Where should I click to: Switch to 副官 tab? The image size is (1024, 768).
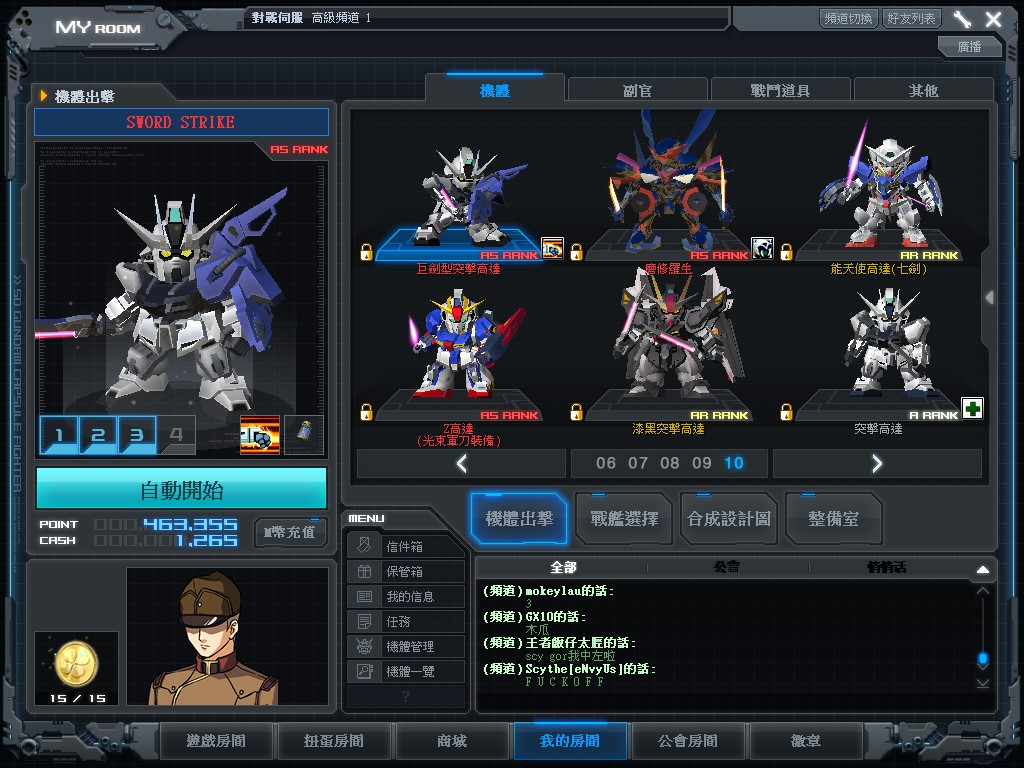pos(637,90)
